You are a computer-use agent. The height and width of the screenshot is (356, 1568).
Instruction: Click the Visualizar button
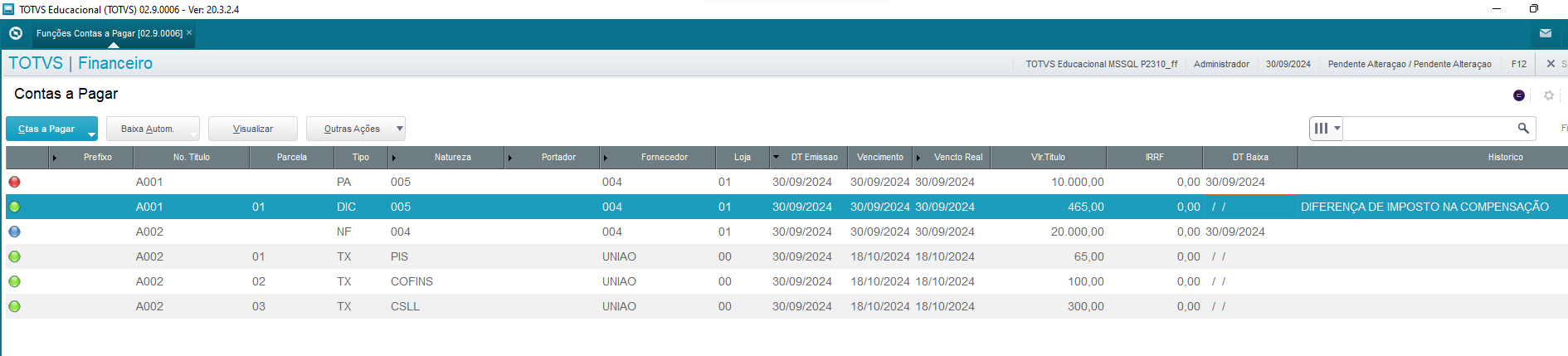point(253,129)
